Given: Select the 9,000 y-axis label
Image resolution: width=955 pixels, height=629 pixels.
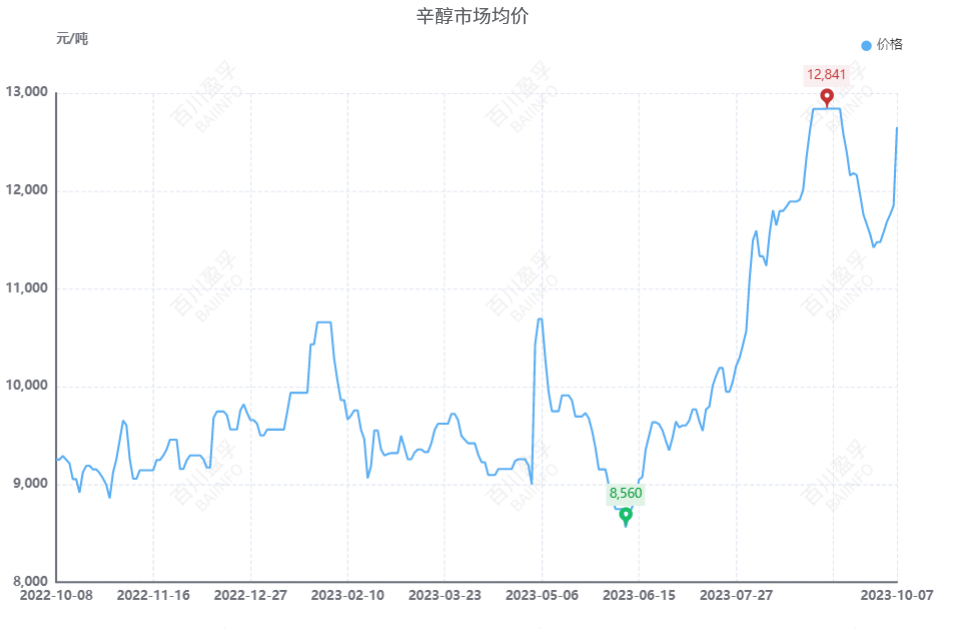Looking at the screenshot, I should click(30, 484).
